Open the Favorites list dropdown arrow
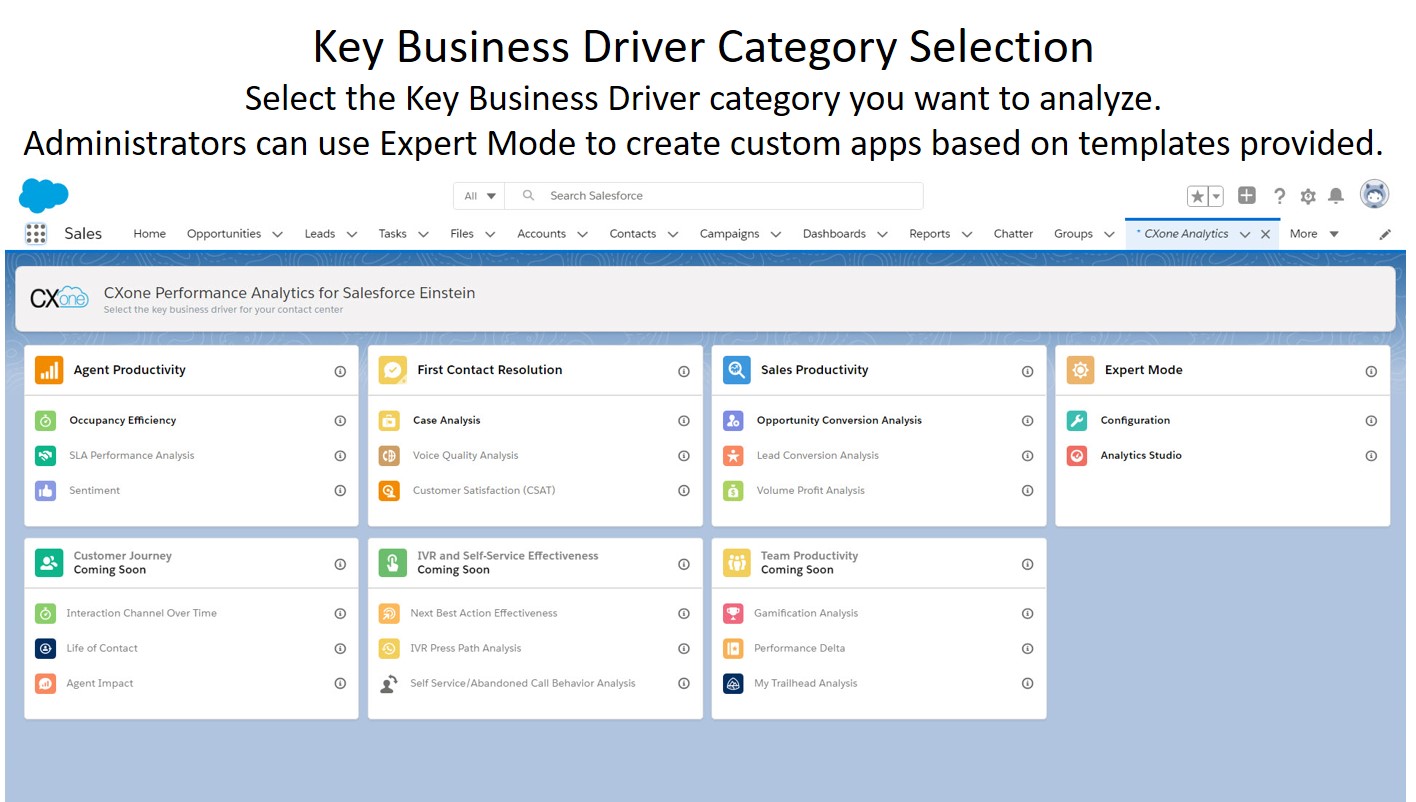The width and height of the screenshot is (1416, 802). click(1216, 196)
